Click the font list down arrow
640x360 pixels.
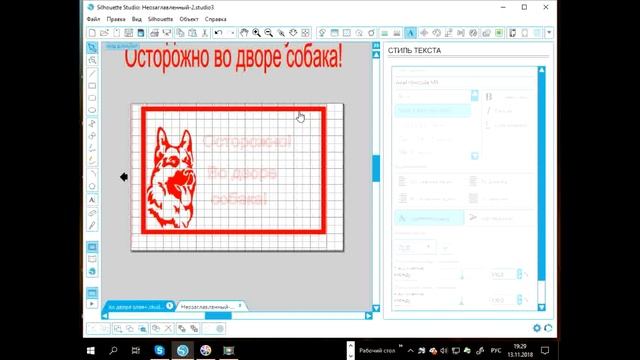tap(475, 156)
